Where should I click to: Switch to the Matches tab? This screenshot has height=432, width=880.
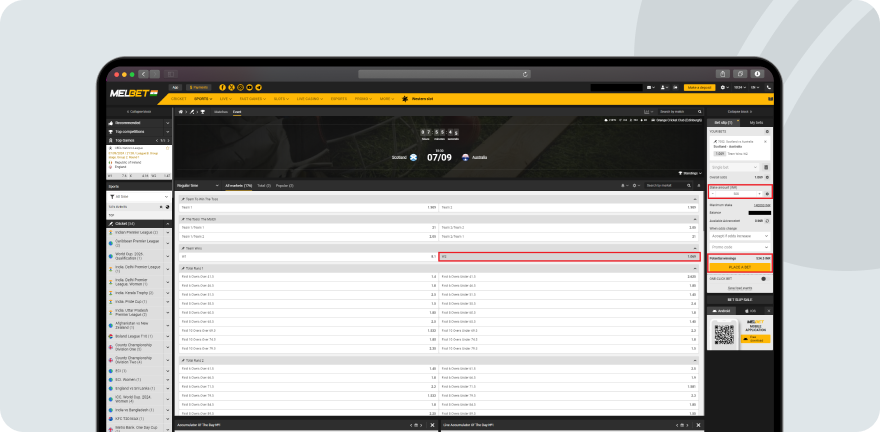[221, 112]
